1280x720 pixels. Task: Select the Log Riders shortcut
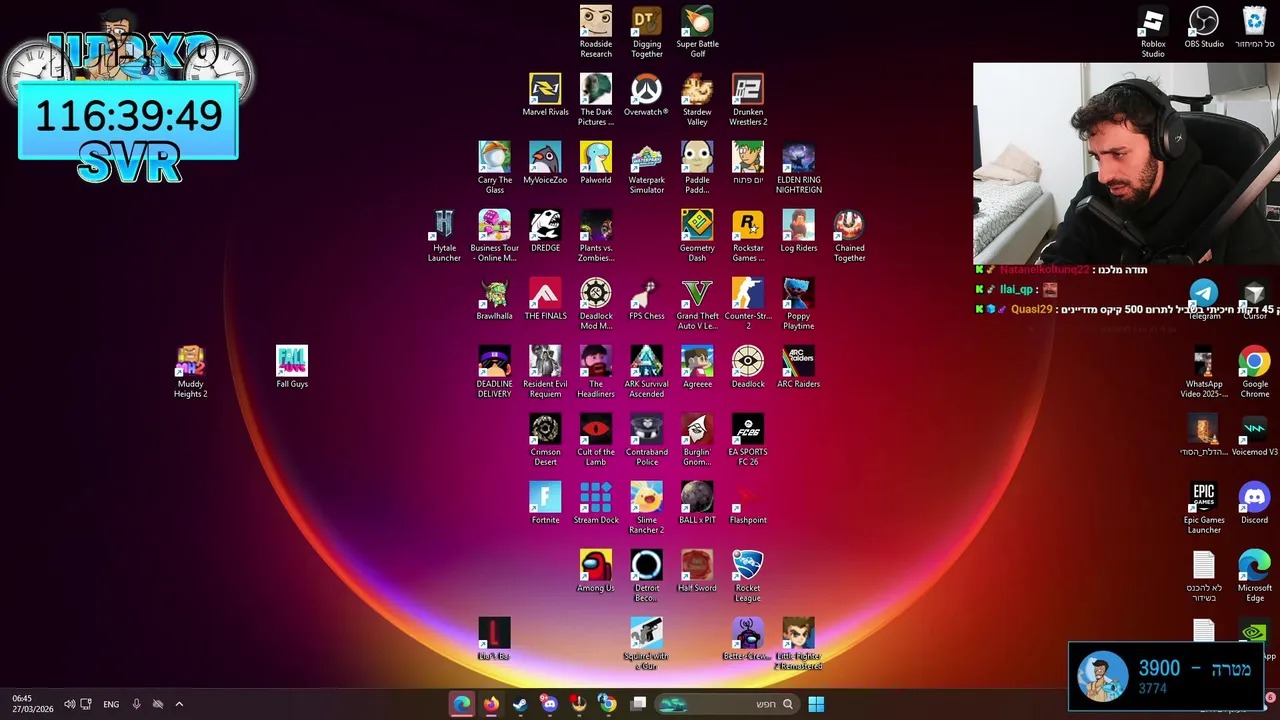(x=799, y=231)
